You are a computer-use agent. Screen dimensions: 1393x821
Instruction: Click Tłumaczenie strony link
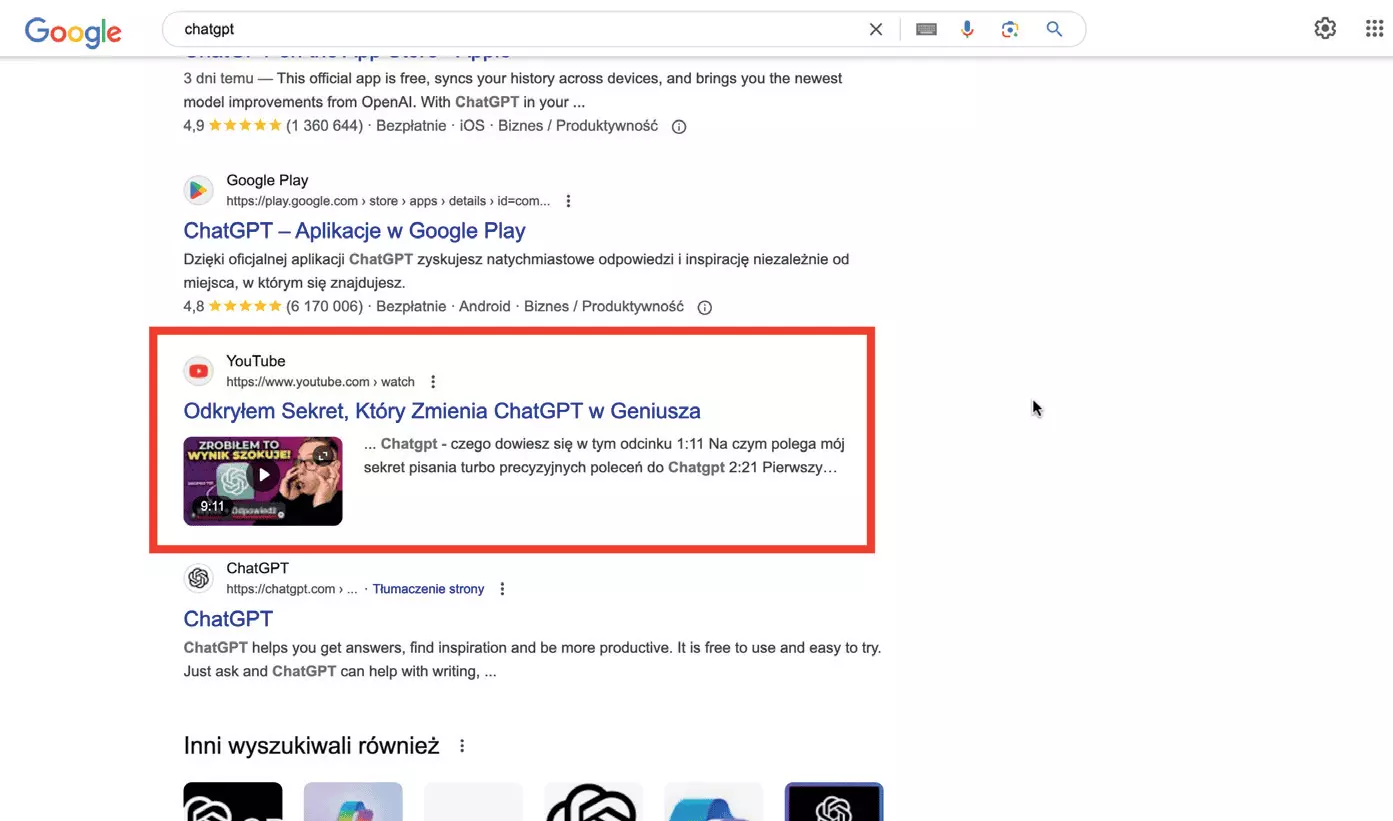click(x=428, y=589)
